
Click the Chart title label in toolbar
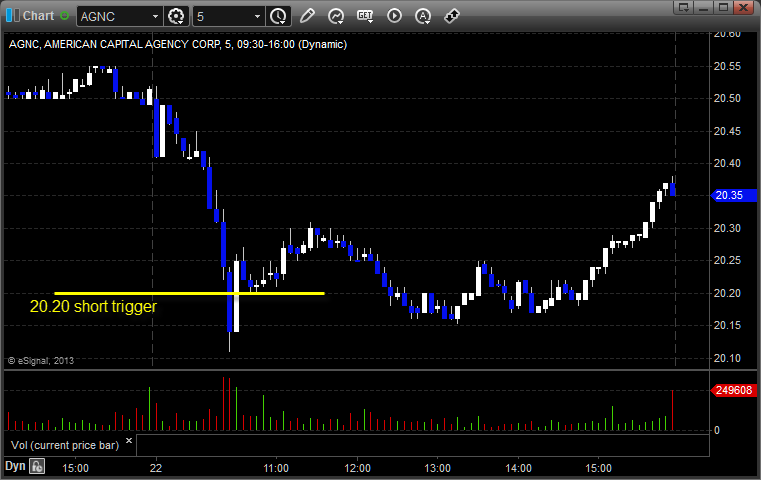38,16
